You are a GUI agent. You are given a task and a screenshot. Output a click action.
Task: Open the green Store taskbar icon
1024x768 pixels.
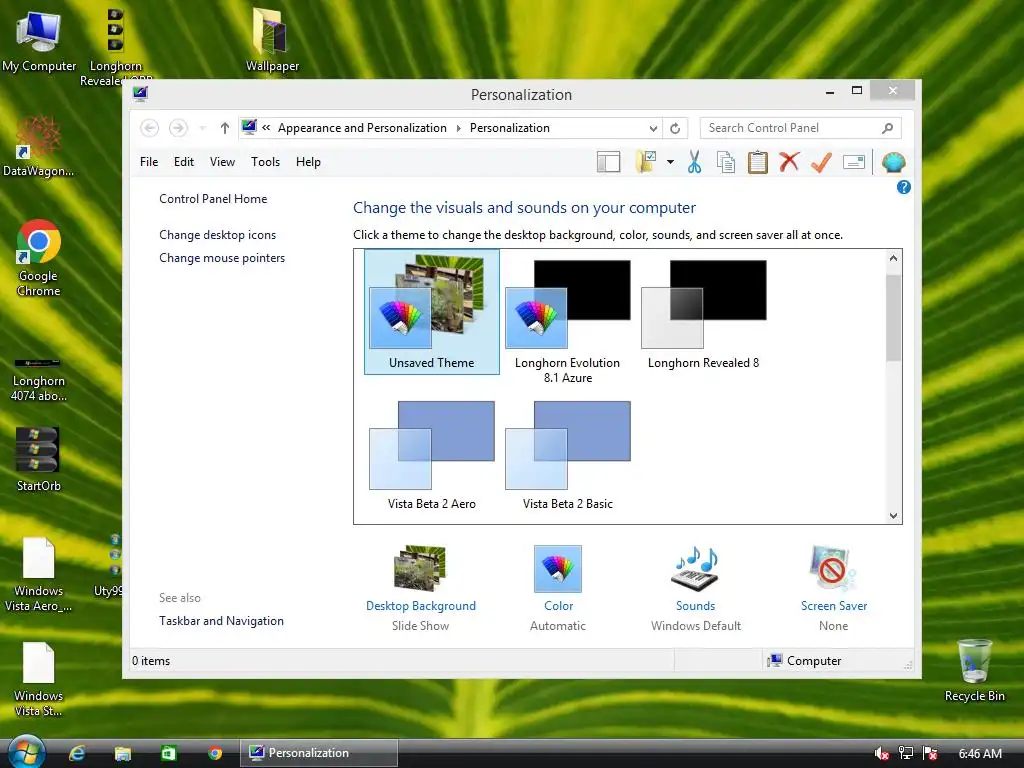[x=168, y=754]
